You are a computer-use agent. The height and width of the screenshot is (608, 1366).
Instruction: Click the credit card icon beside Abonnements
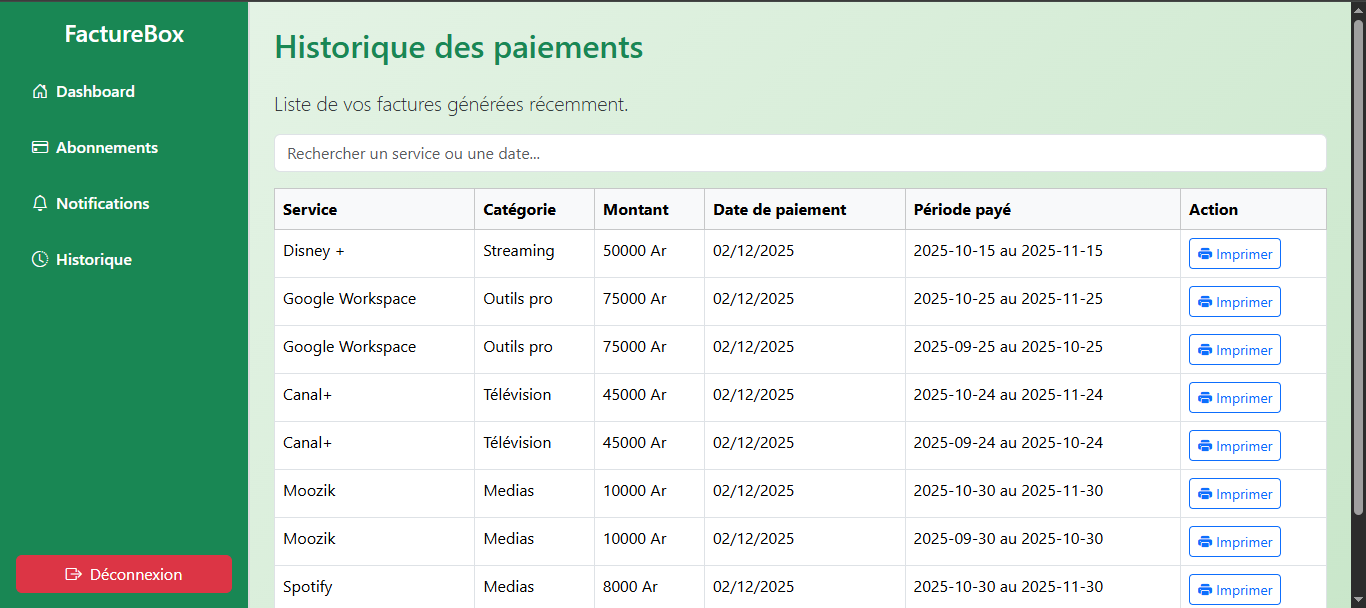click(40, 148)
